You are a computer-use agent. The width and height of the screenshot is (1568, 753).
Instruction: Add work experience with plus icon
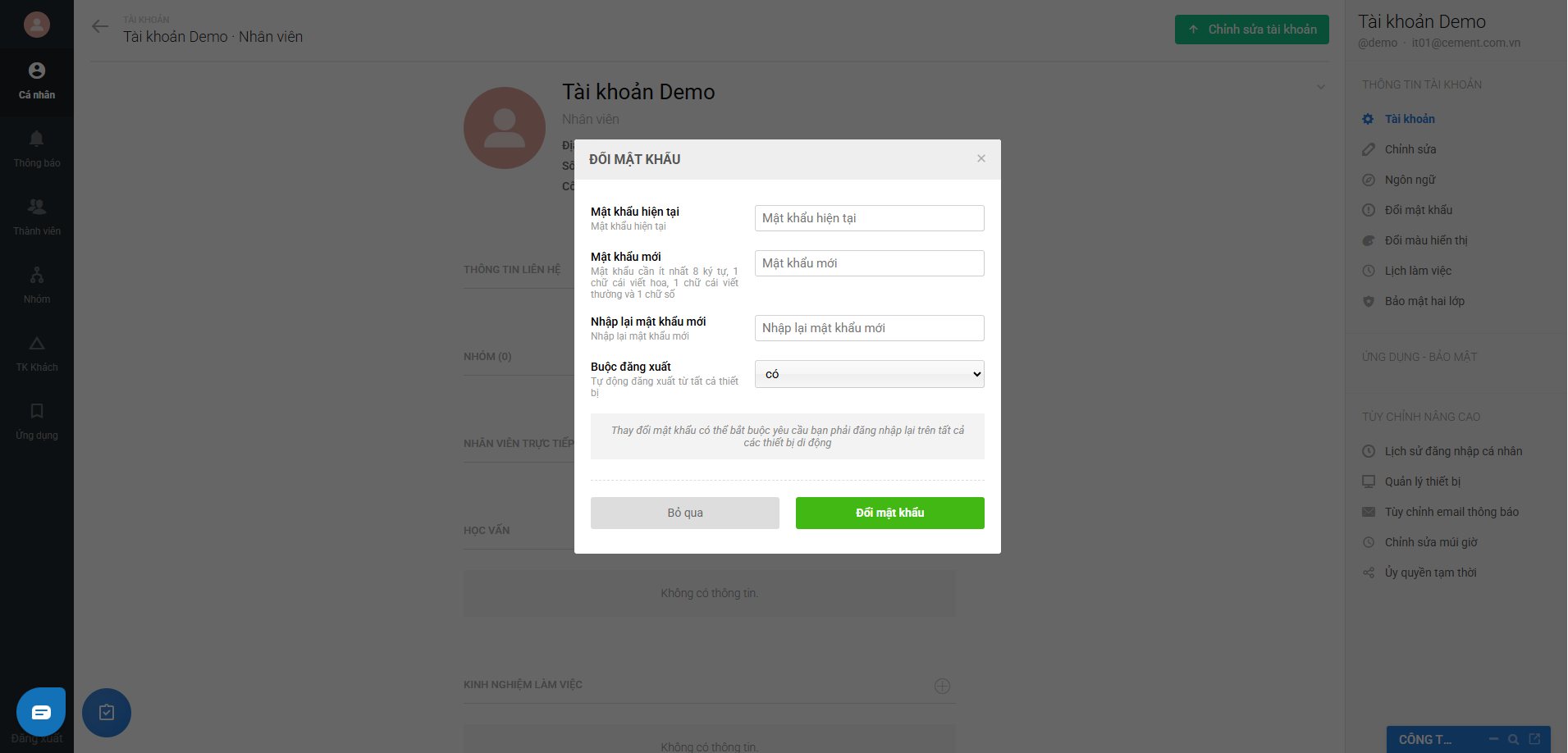click(942, 686)
